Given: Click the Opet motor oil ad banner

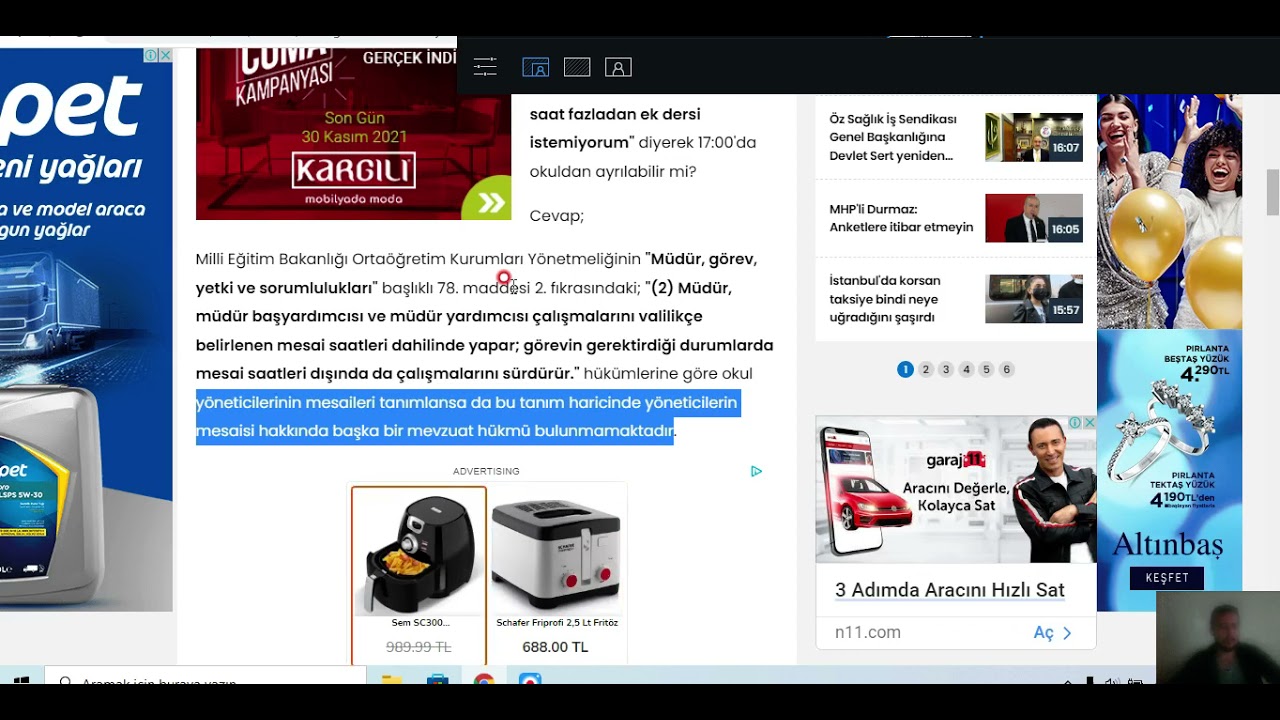Looking at the screenshot, I should [x=86, y=330].
